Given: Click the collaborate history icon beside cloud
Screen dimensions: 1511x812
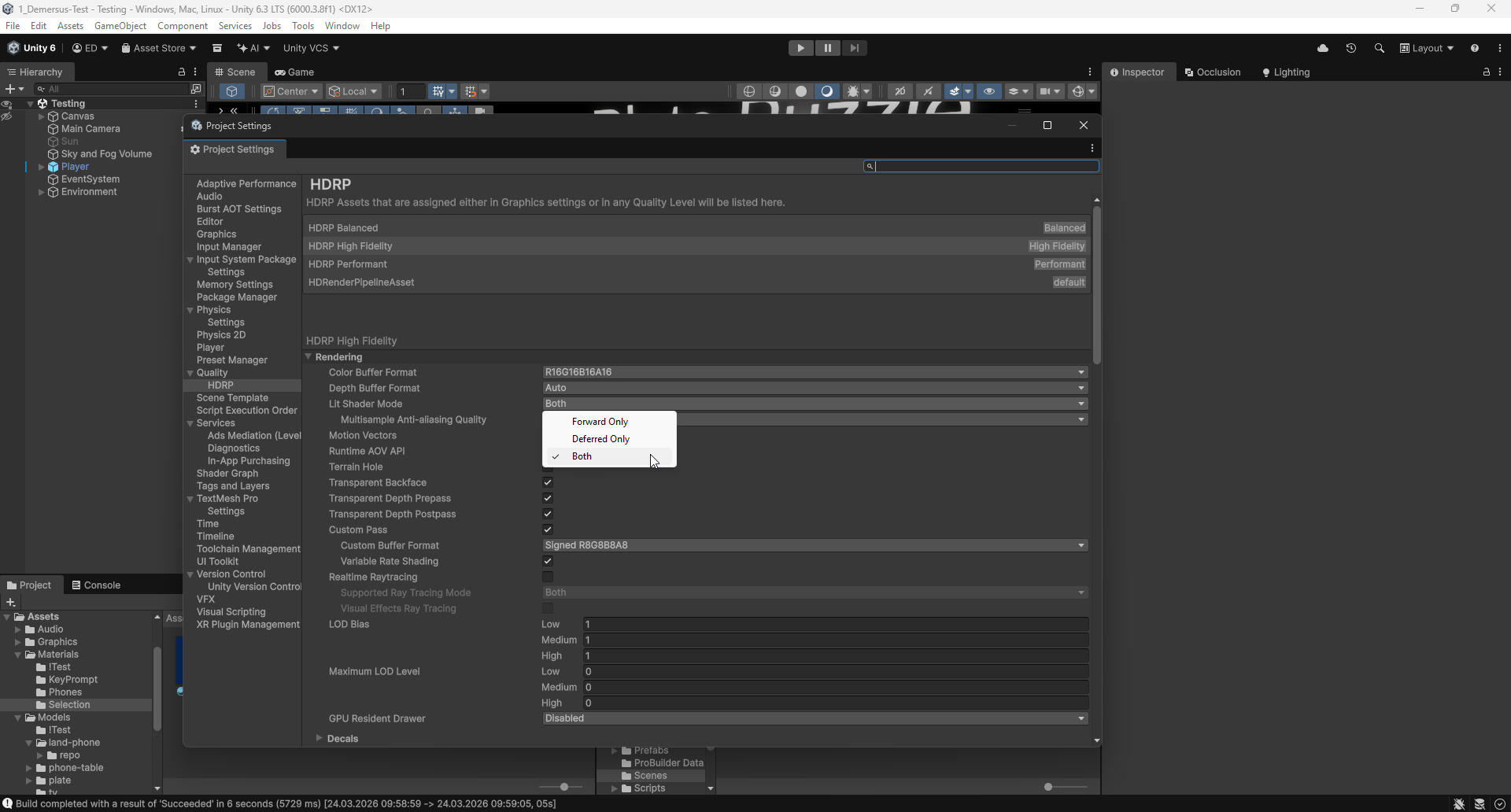Looking at the screenshot, I should (x=1350, y=48).
